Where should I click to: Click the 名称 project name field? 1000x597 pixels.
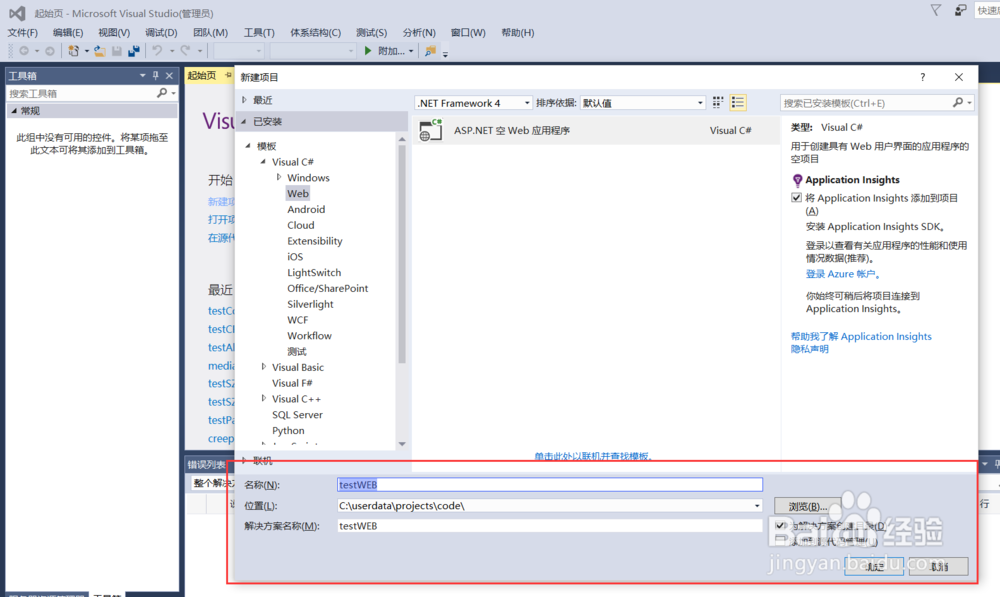(550, 485)
